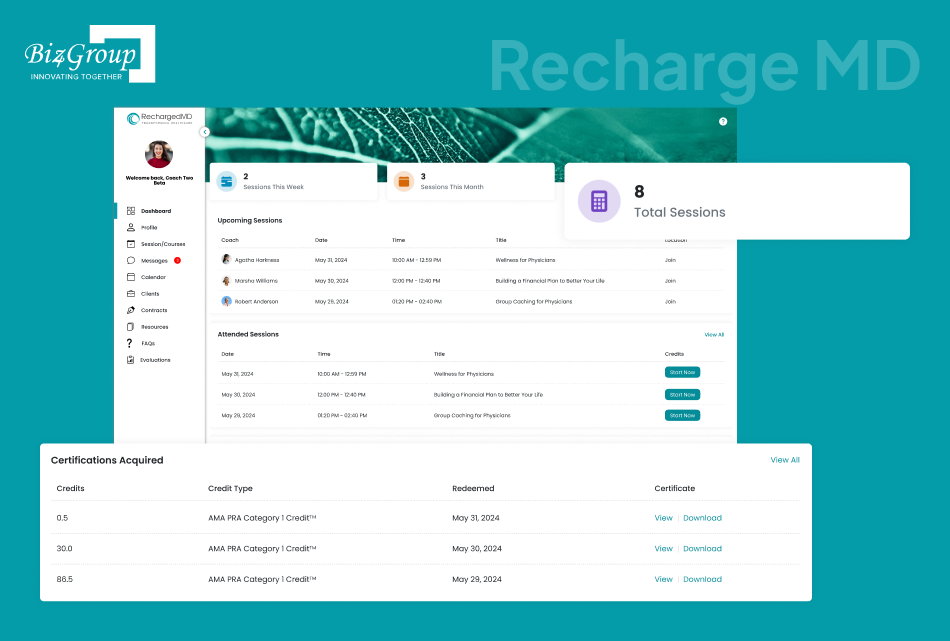Click the Credit Type column header

coord(230,488)
